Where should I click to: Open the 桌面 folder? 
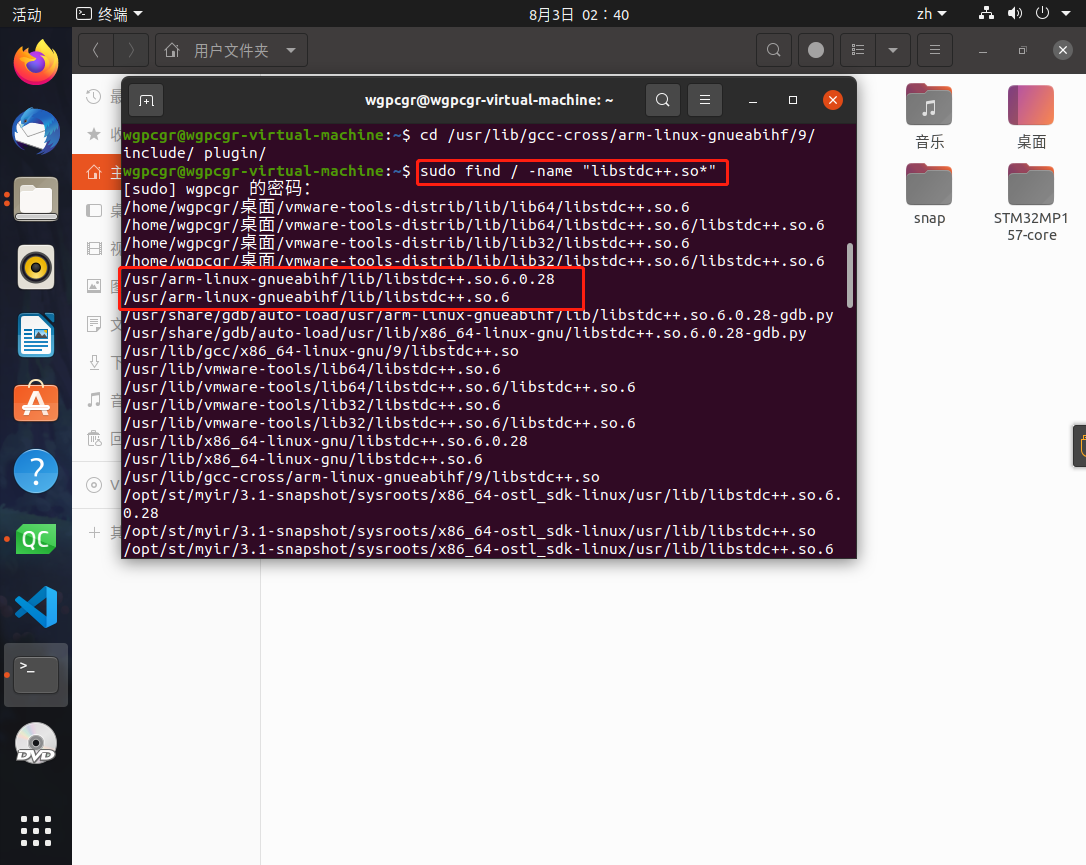click(x=1031, y=116)
